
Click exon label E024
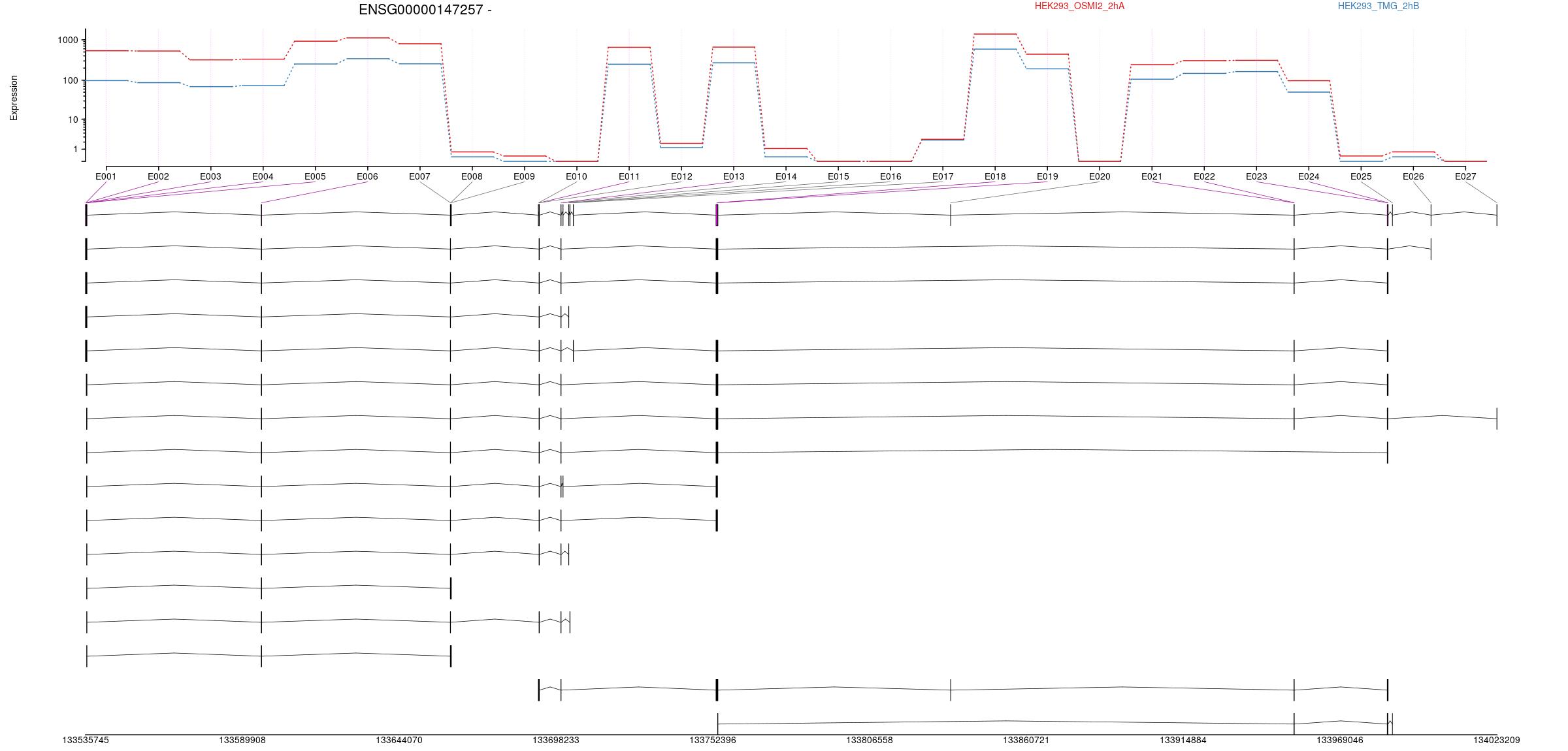tap(1309, 176)
